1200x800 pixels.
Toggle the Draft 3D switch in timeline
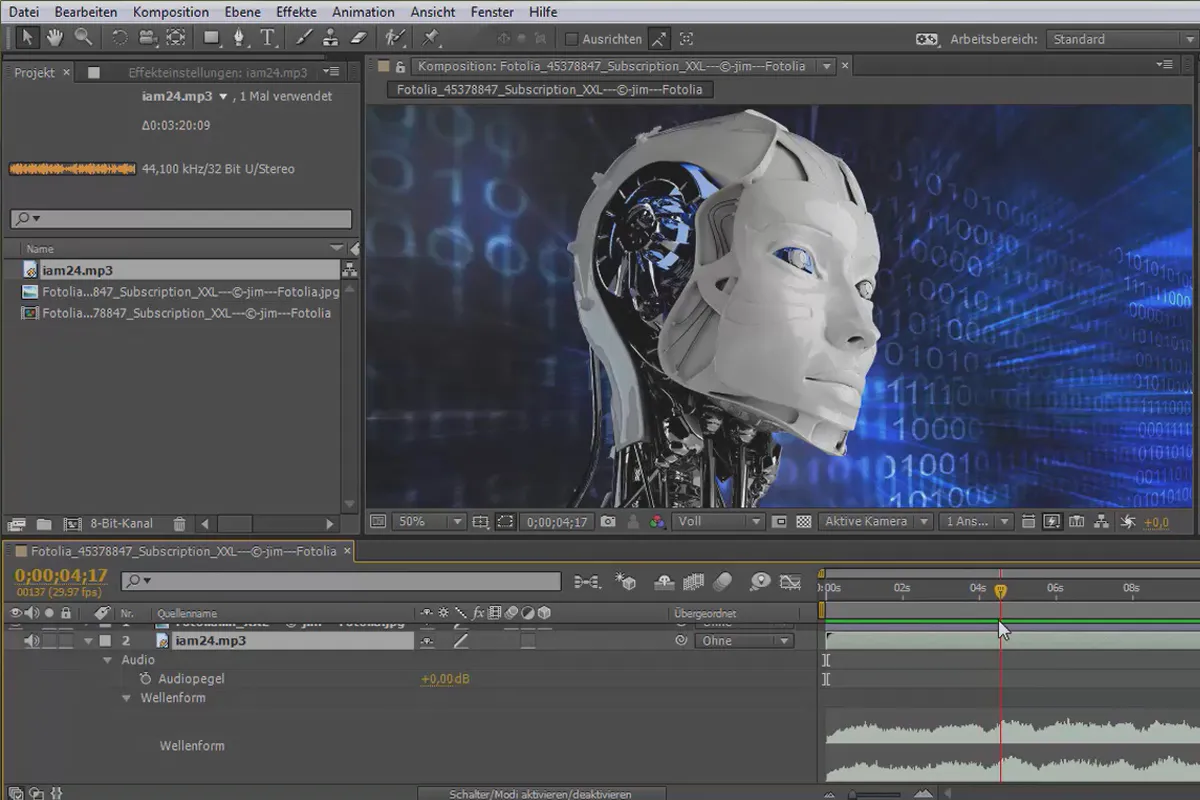tap(627, 581)
